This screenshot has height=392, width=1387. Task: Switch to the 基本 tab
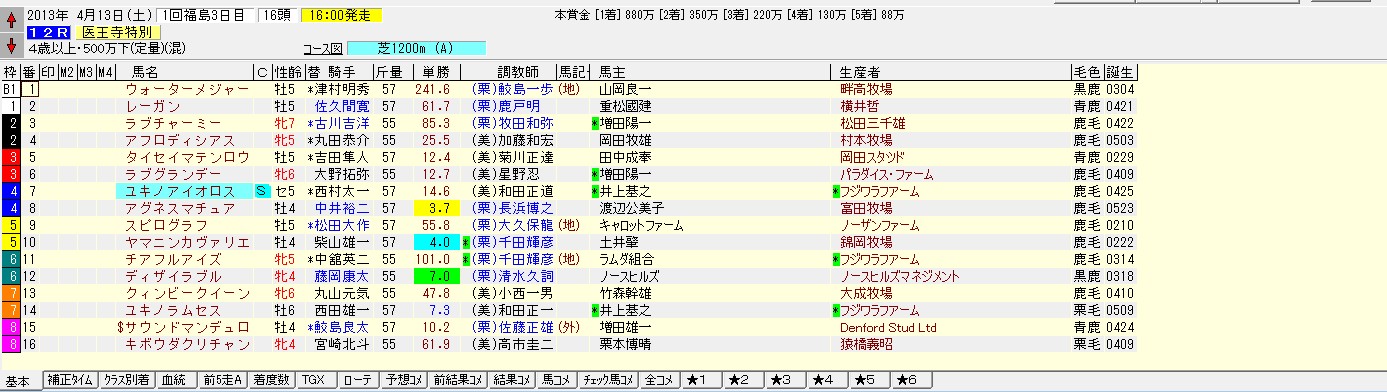[x=17, y=382]
